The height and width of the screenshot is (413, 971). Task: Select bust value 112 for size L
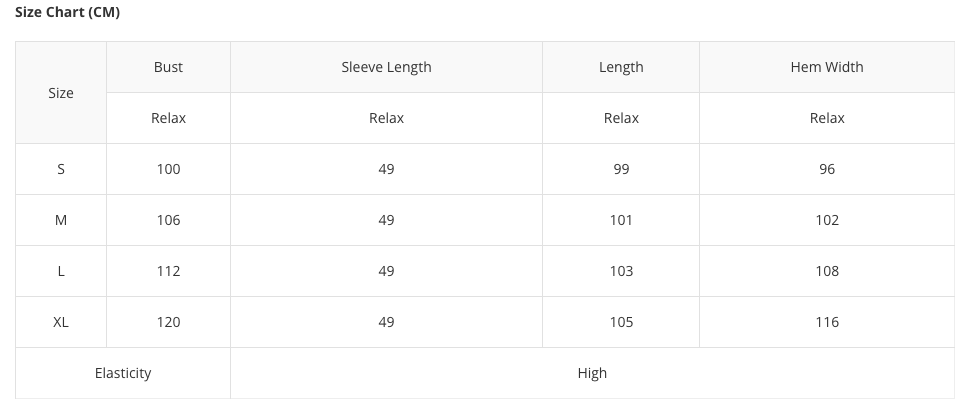tap(168, 271)
